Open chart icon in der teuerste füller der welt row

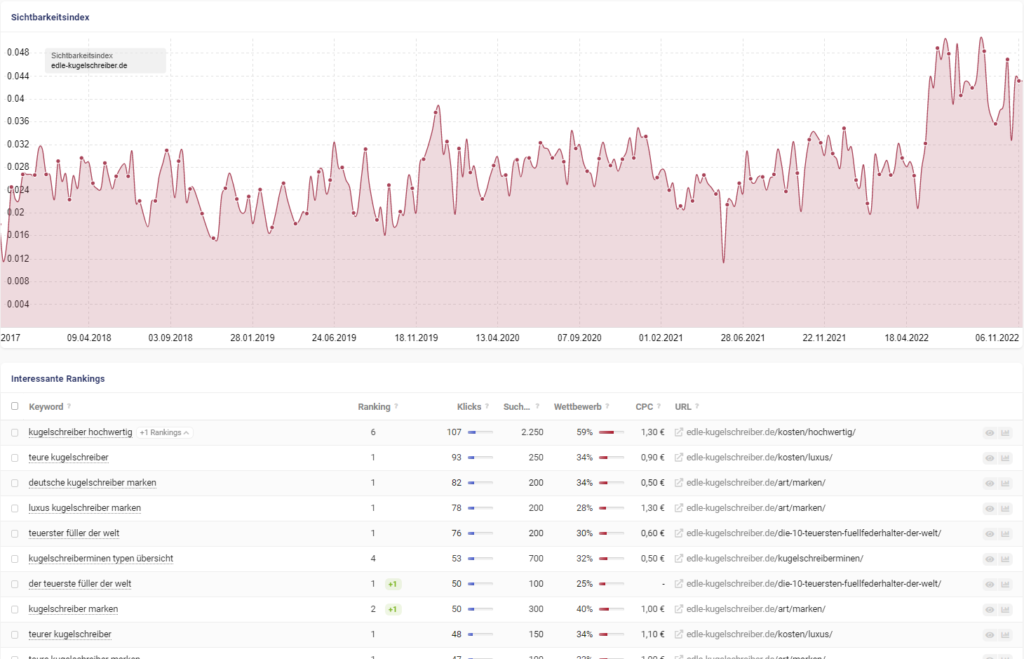coord(1005,585)
